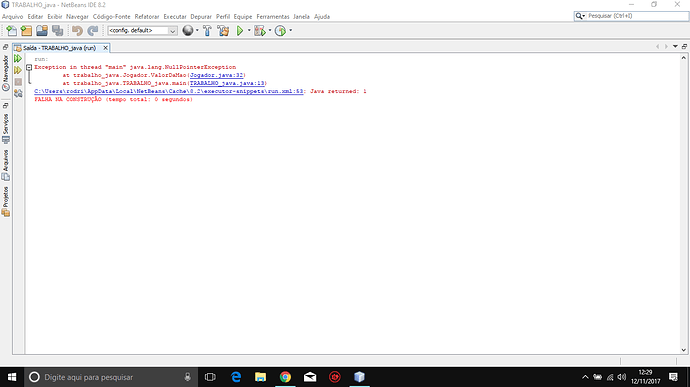Open the Ajuda menu
Screen dimensions: 690x387
click(322, 16)
